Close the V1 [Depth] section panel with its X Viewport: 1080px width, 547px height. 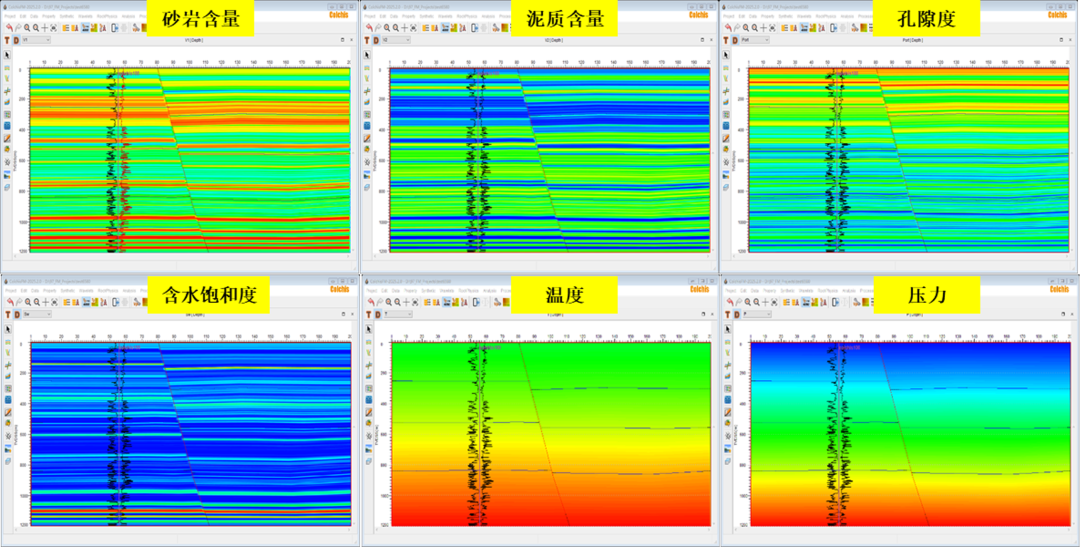tap(353, 41)
